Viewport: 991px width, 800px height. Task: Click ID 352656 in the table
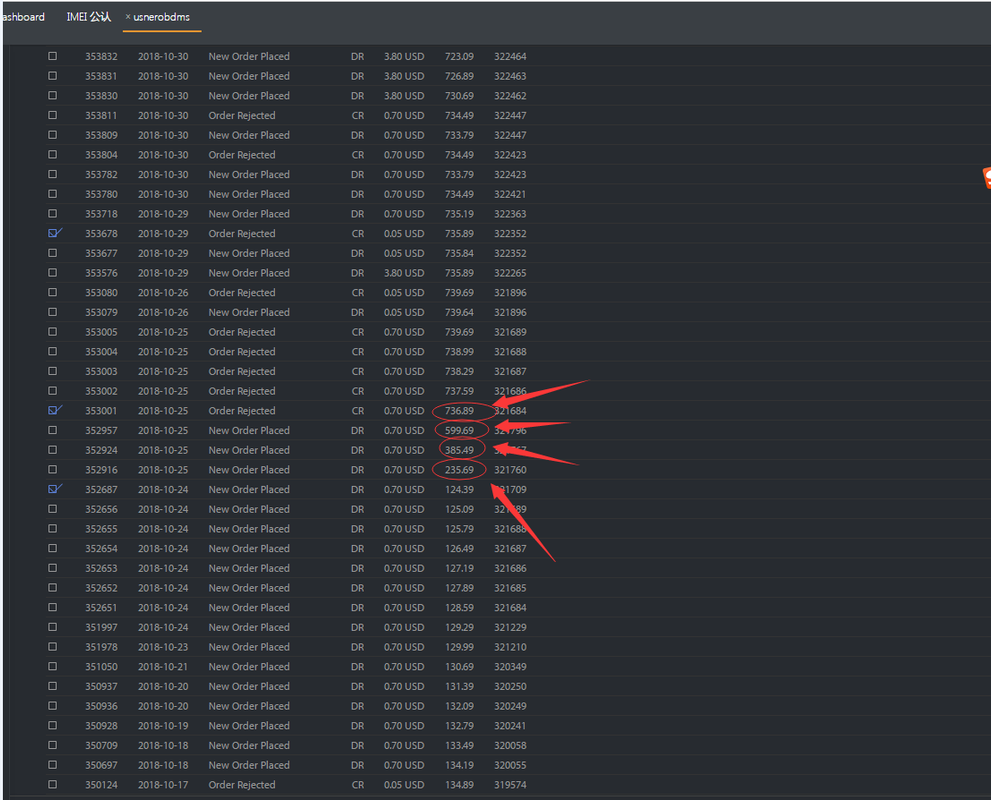click(101, 509)
